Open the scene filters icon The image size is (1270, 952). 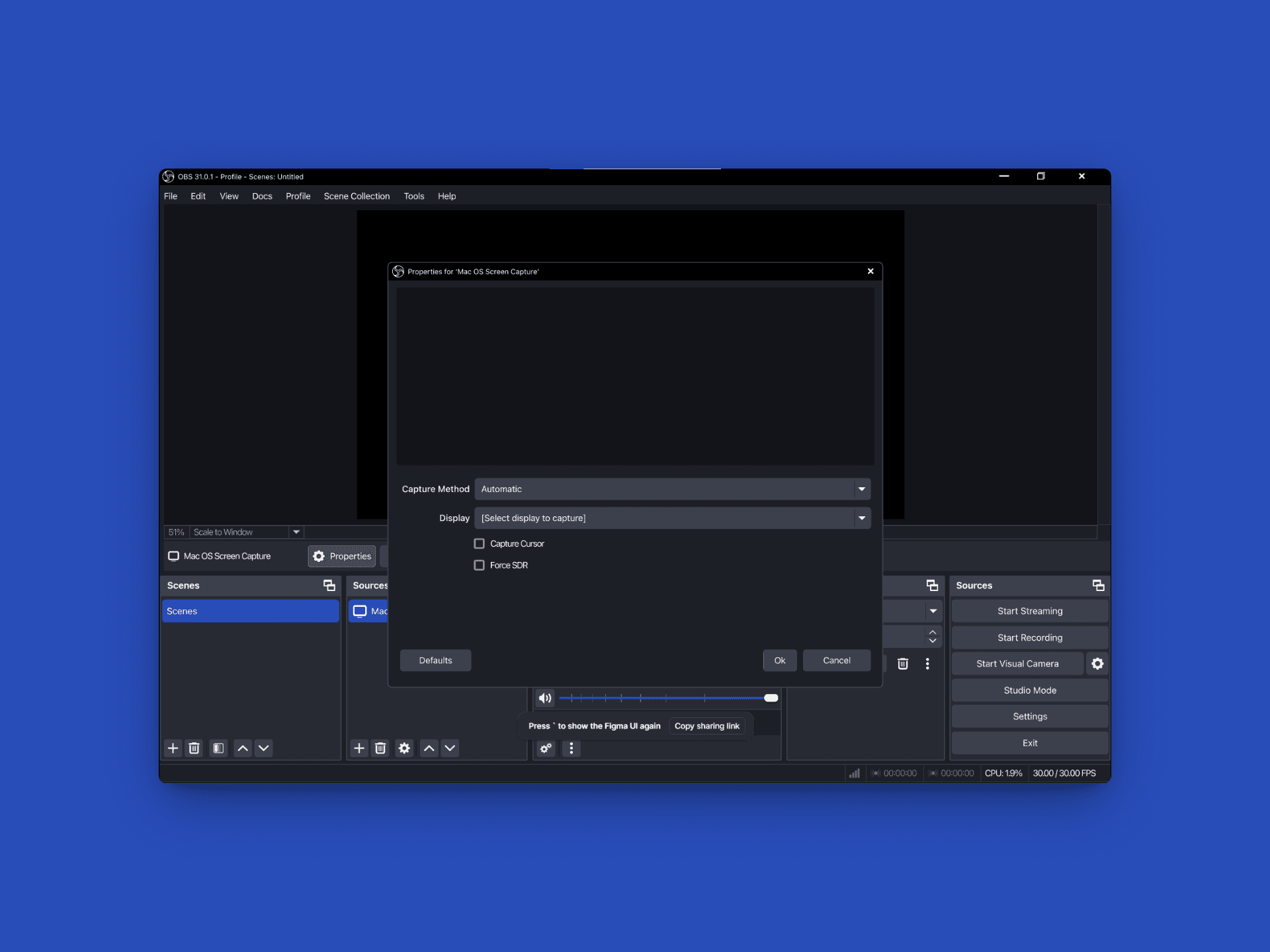[218, 748]
